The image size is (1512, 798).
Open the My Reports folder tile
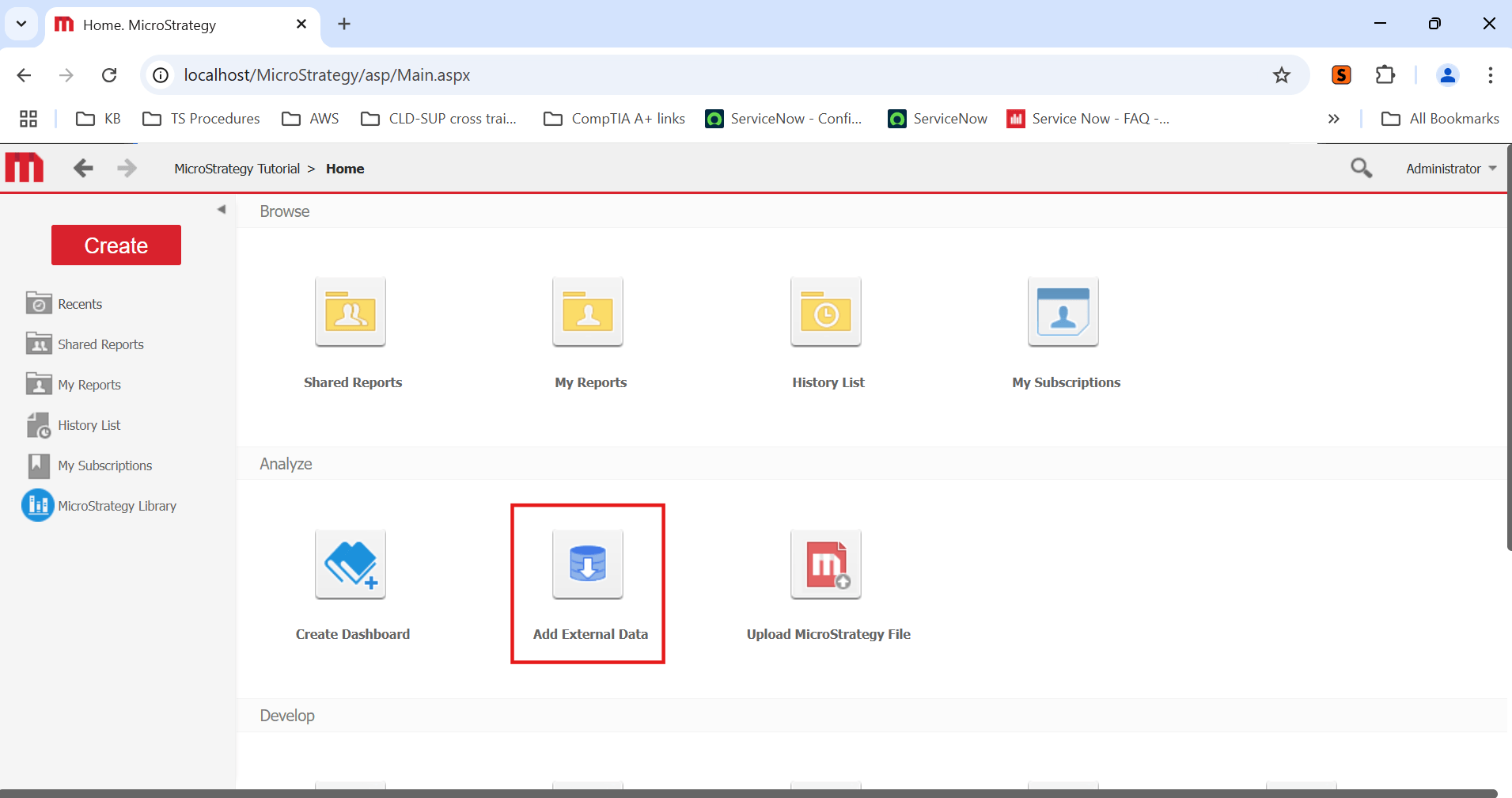click(x=588, y=313)
